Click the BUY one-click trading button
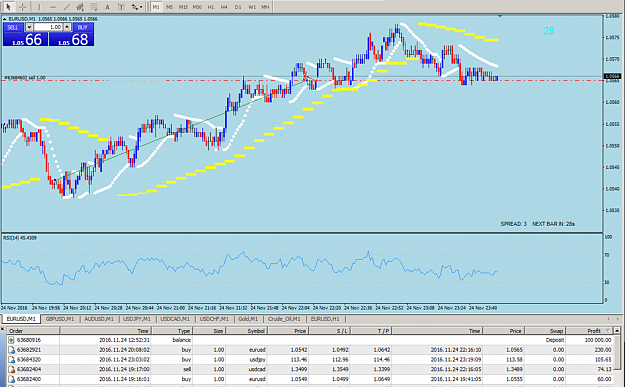This screenshot has width=625, height=387. tap(83, 28)
